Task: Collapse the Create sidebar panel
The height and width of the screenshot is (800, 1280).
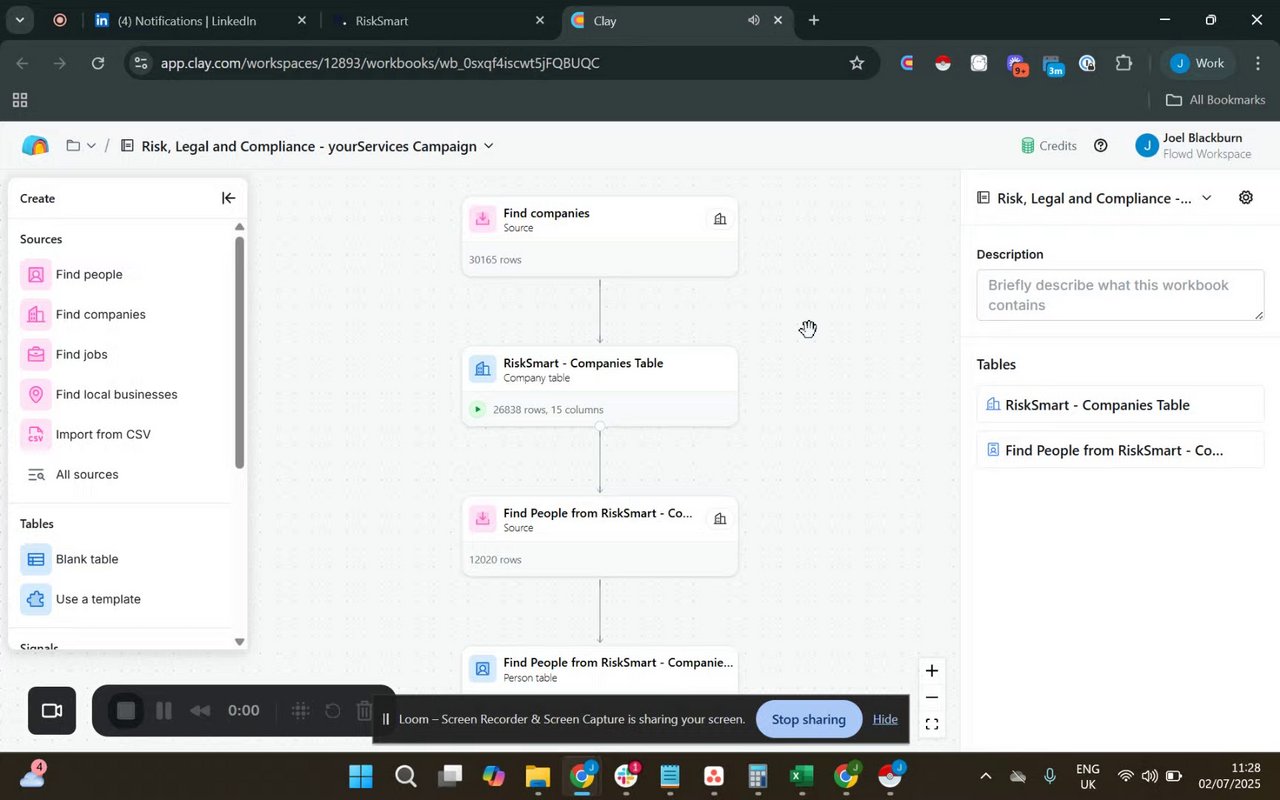Action: [228, 198]
